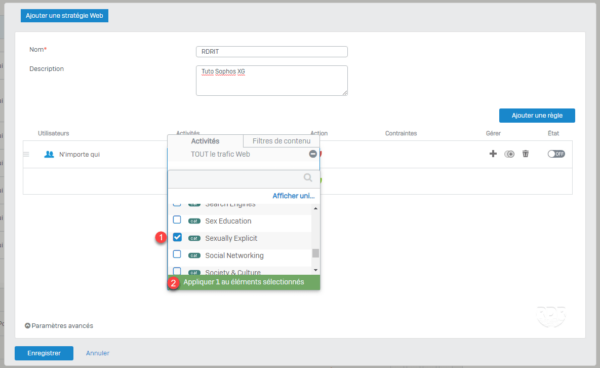Click the Description text area
The width and height of the screenshot is (600, 368).
click(x=272, y=80)
